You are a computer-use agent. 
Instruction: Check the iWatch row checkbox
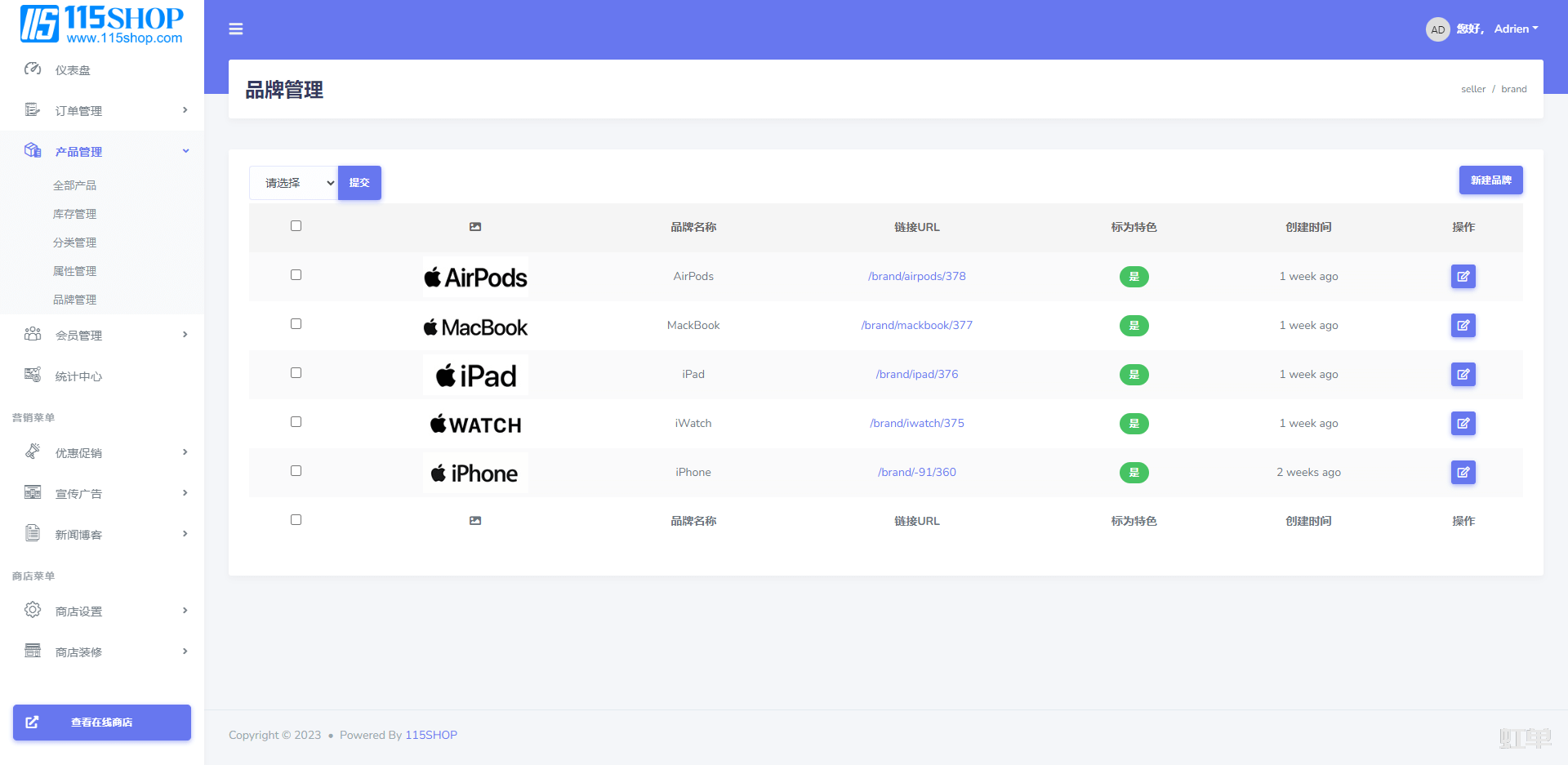[296, 422]
